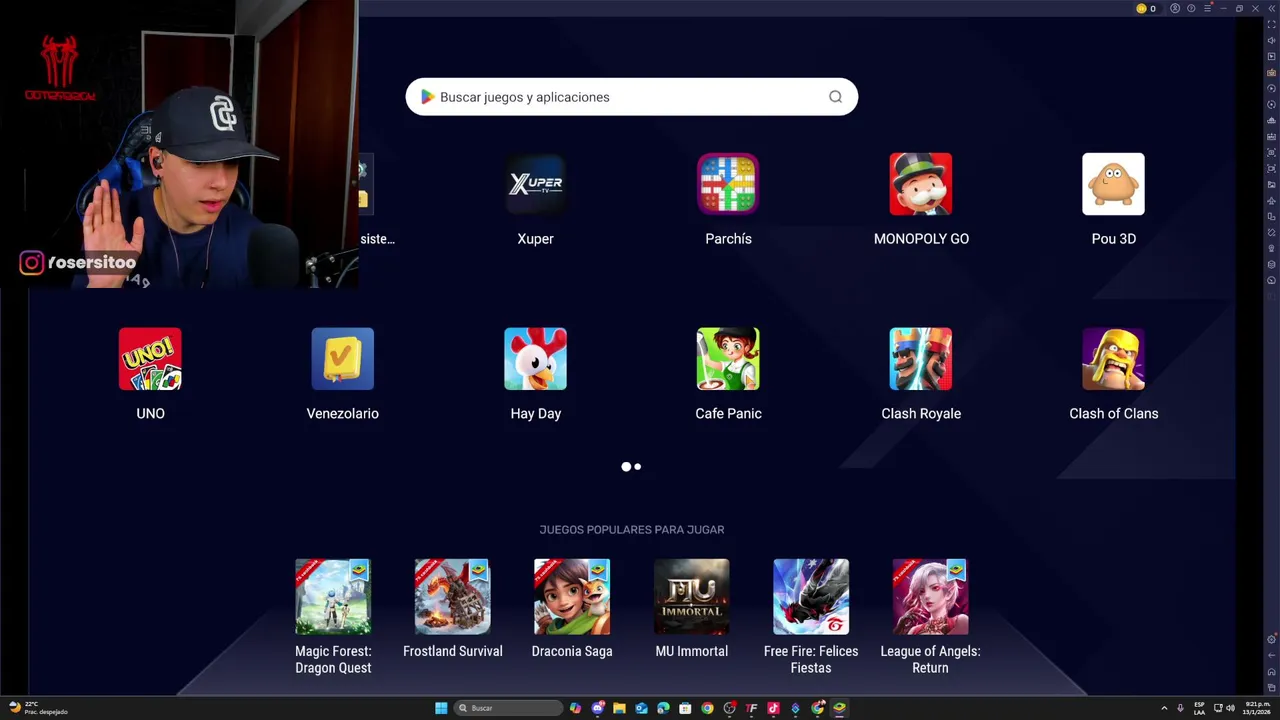
Task: Open the ESP LAA language switcher
Action: tap(1199, 708)
